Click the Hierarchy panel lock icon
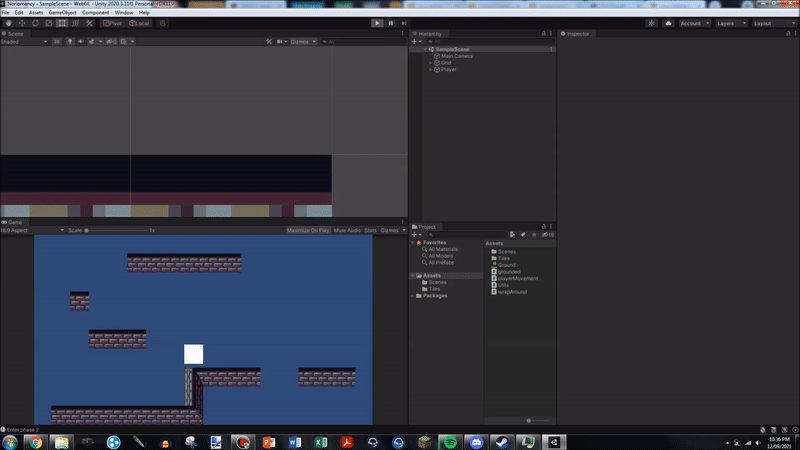800x450 pixels. [x=542, y=34]
